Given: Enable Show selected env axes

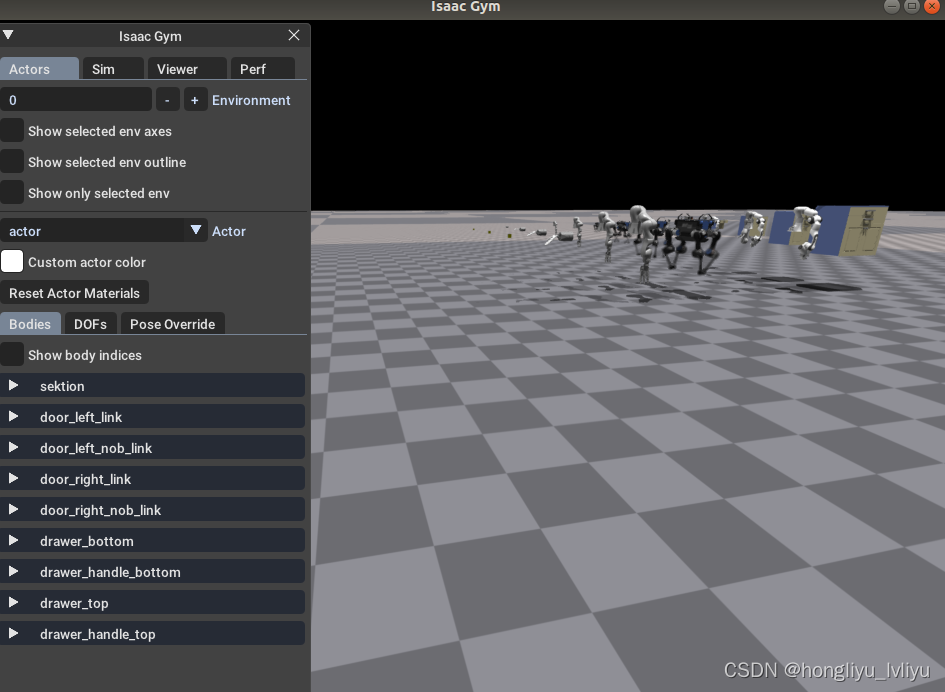Looking at the screenshot, I should point(12,131).
